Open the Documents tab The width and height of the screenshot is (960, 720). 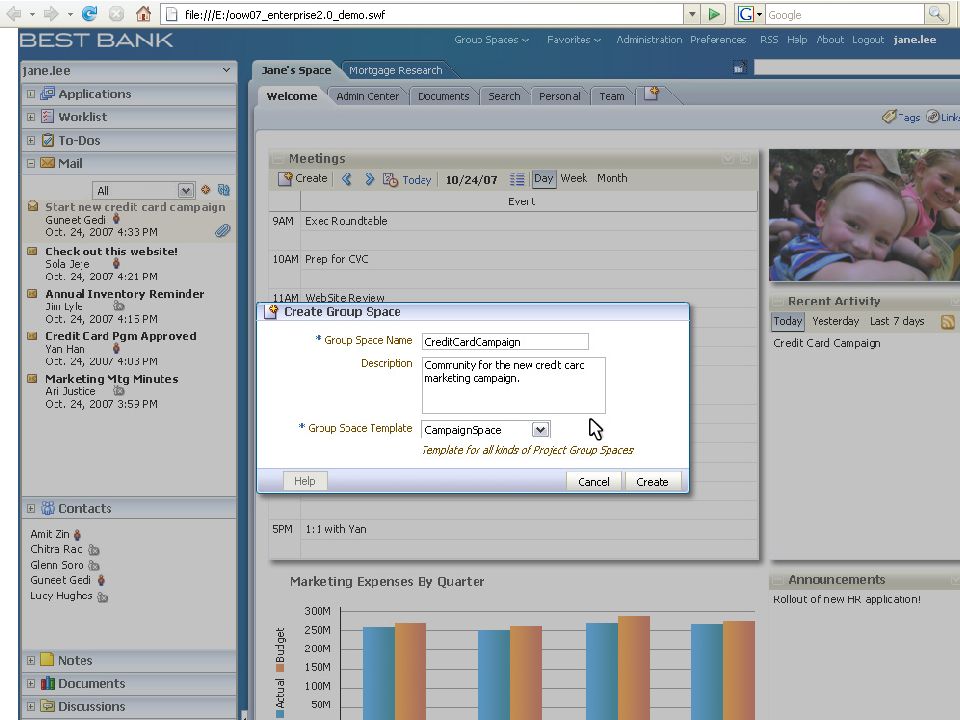443,96
